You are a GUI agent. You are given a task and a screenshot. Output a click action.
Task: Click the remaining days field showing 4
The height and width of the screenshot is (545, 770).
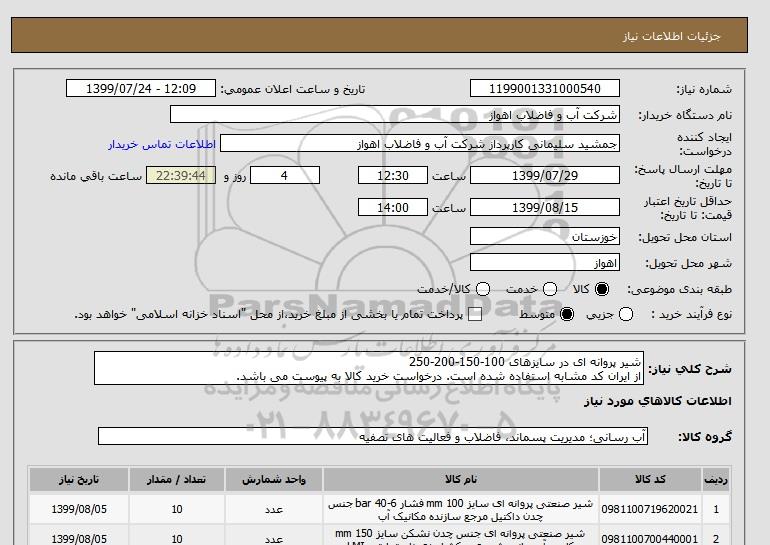click(285, 175)
